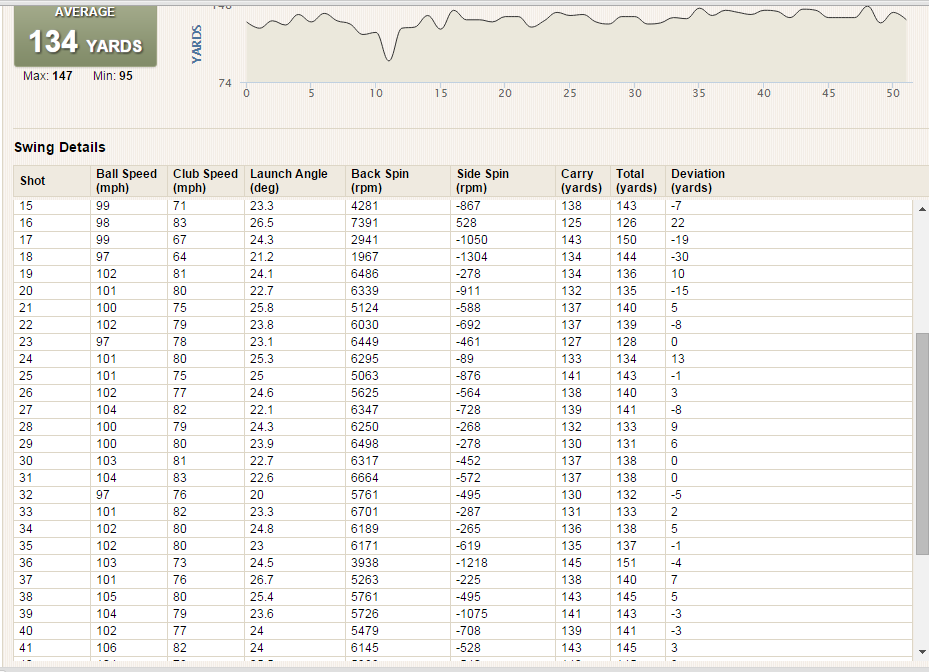The width and height of the screenshot is (929, 672).
Task: Click the Swing Details heading
Action: [x=60, y=147]
